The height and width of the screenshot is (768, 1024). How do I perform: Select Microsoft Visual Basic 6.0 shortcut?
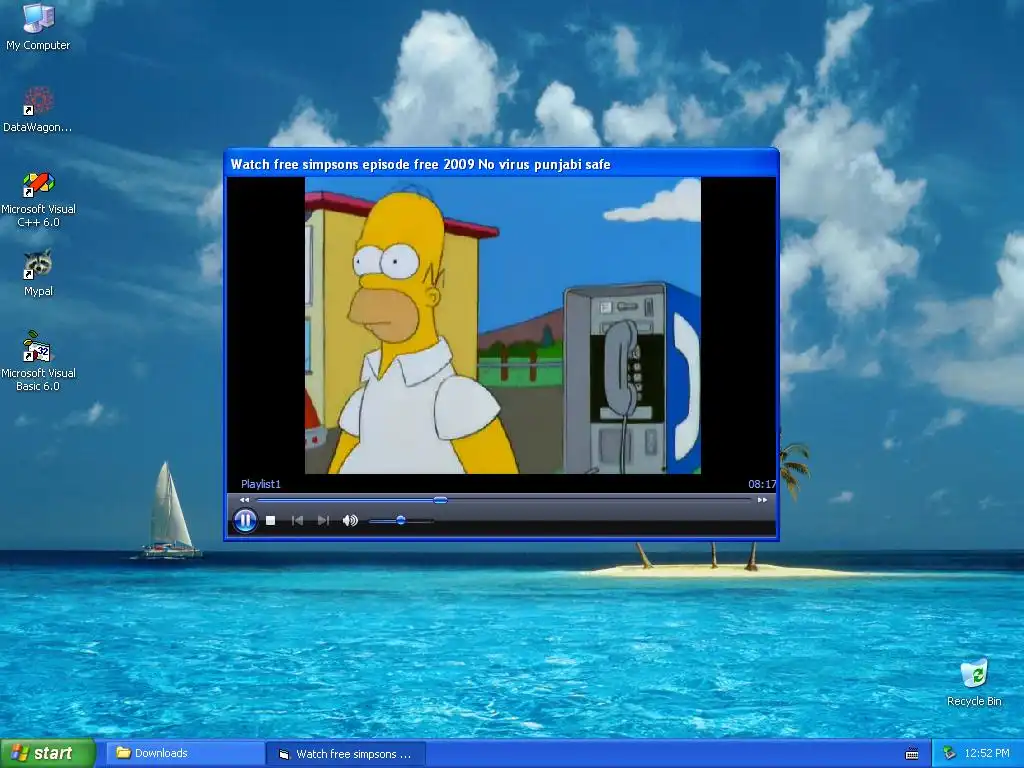[38, 362]
